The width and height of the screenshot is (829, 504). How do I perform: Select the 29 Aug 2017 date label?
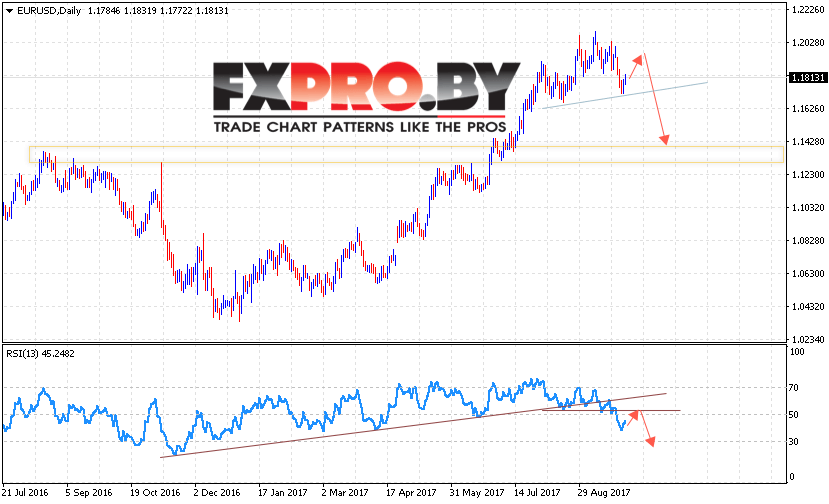coord(604,493)
